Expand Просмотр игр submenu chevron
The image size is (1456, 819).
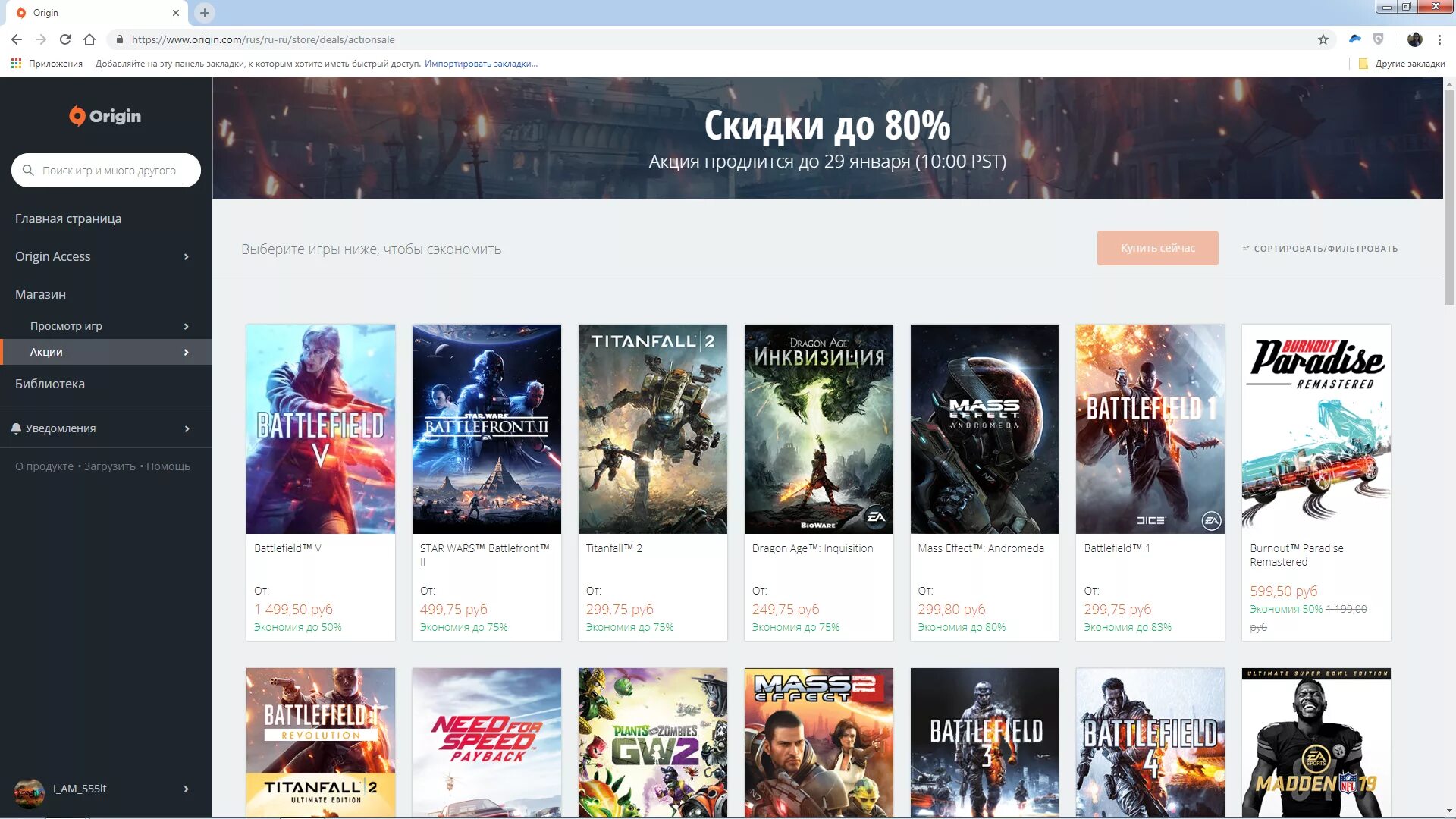(x=186, y=326)
